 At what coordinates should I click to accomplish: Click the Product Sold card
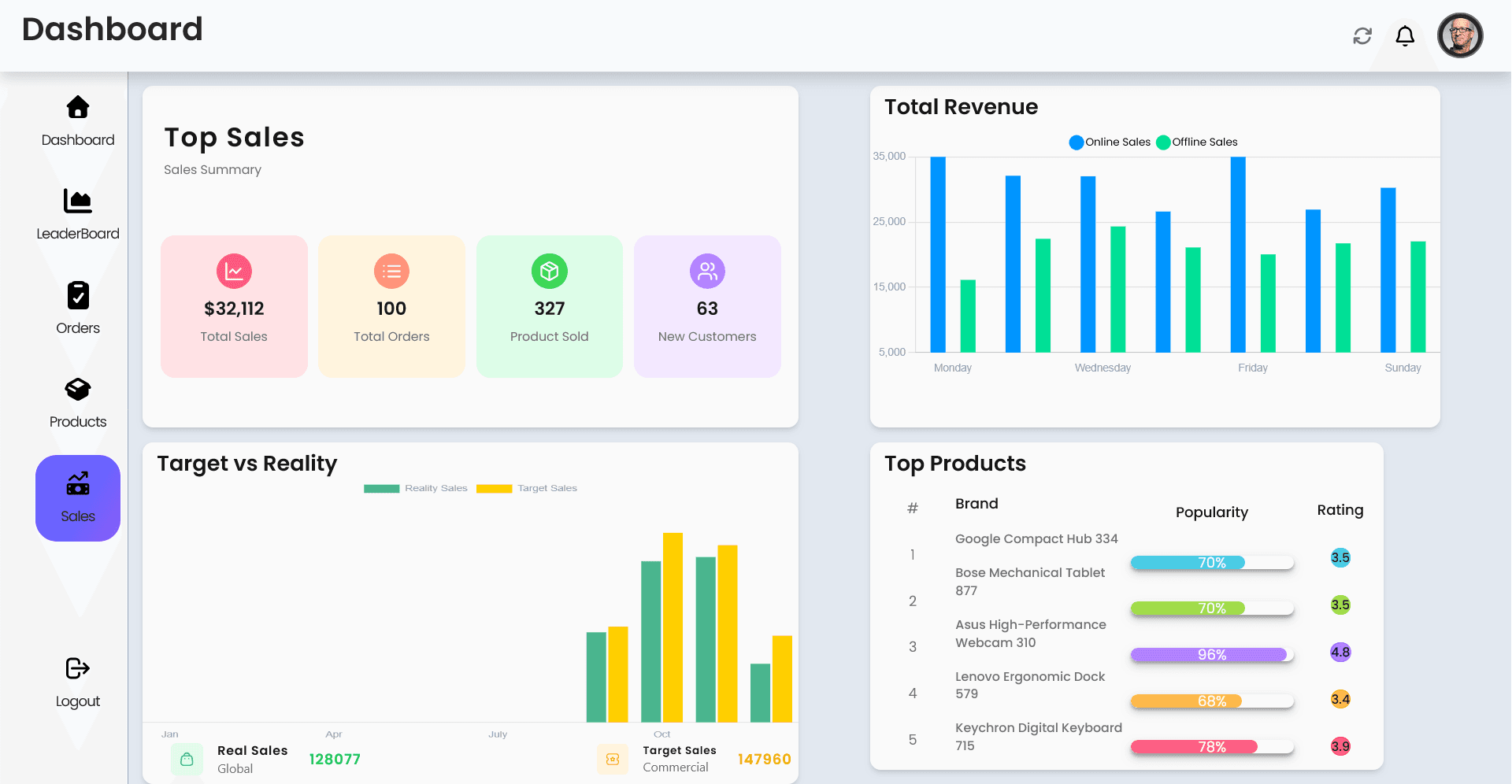pos(549,306)
